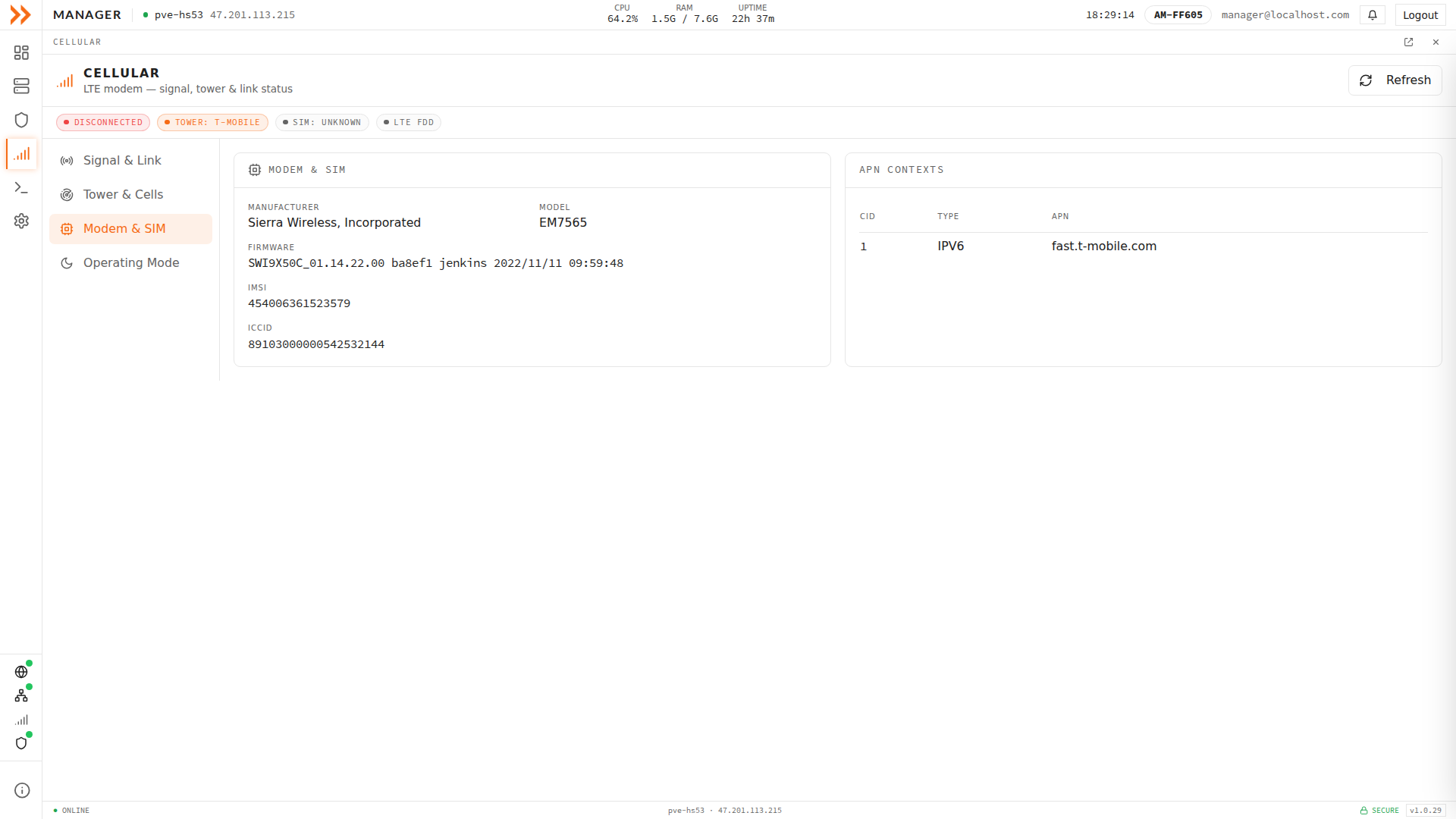Screen dimensions: 1456x819
Task: Click the IPV6 type cell
Action: coord(950,246)
